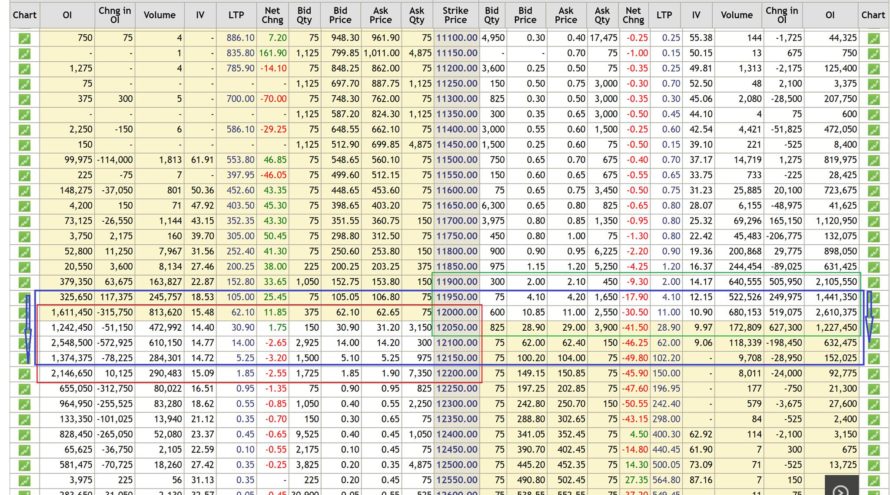The height and width of the screenshot is (495, 890).
Task: Open put-side chart icon for strike 11350.00
Action: coord(874,115)
